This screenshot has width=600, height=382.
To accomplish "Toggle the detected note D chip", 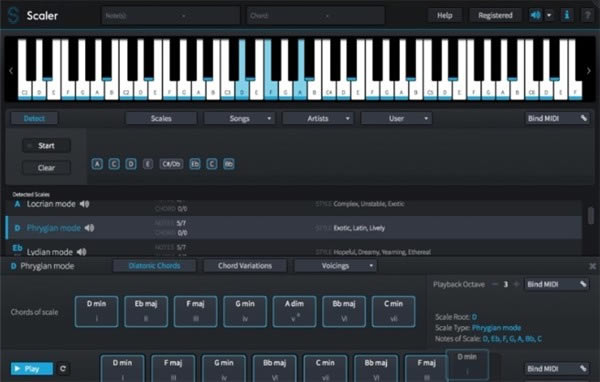I will (x=131, y=164).
